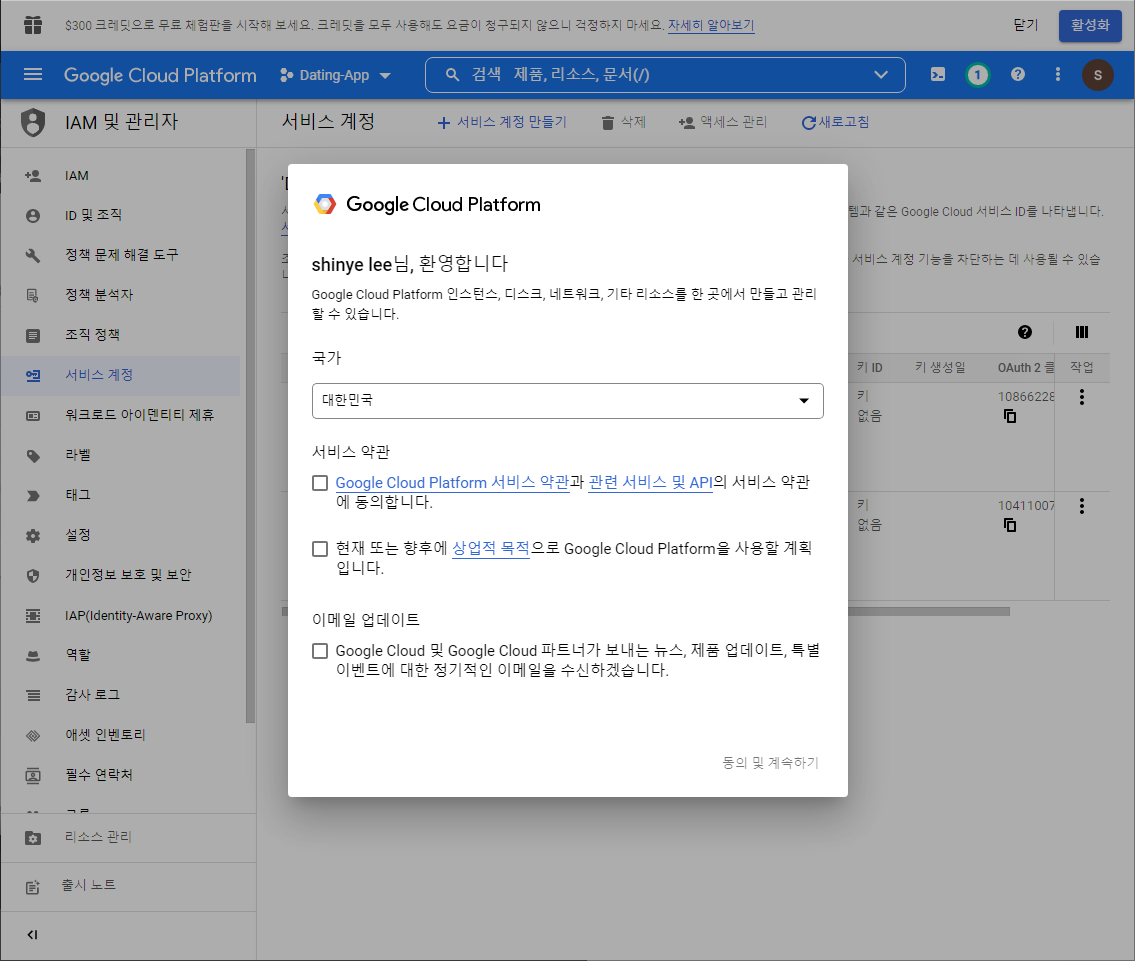Open the 국가 country dropdown showing 대한민국
Viewport: 1135px width, 961px height.
click(x=568, y=401)
